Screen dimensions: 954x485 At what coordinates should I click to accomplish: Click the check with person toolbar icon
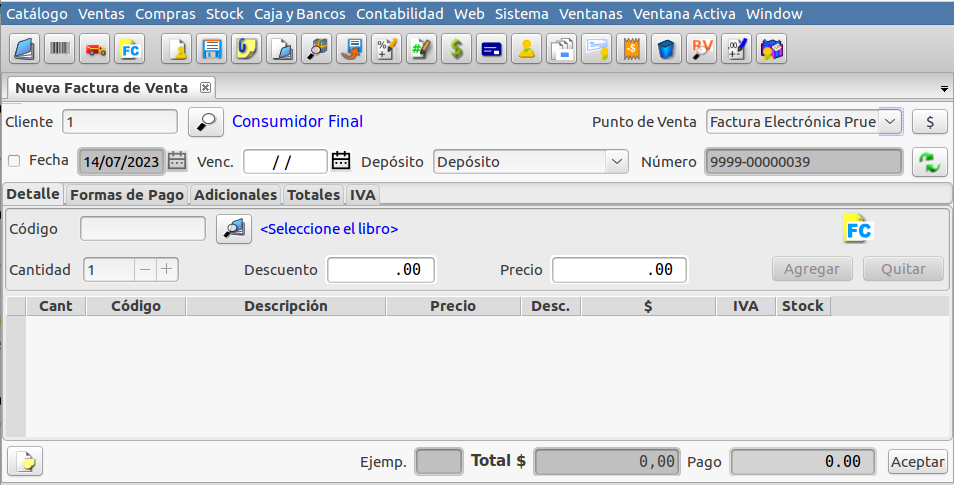tap(596, 49)
